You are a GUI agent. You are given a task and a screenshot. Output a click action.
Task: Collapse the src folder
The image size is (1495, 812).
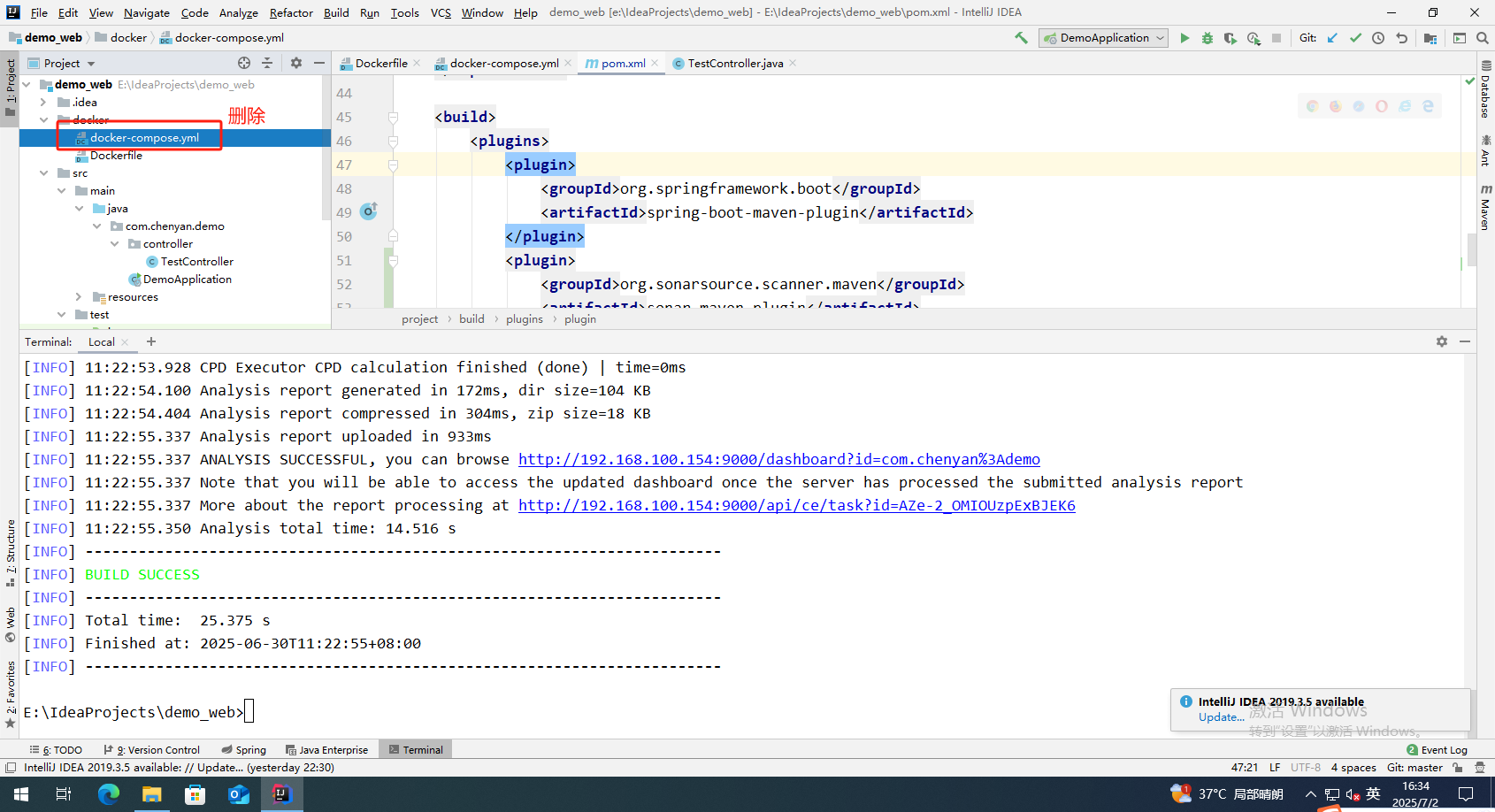tap(43, 173)
